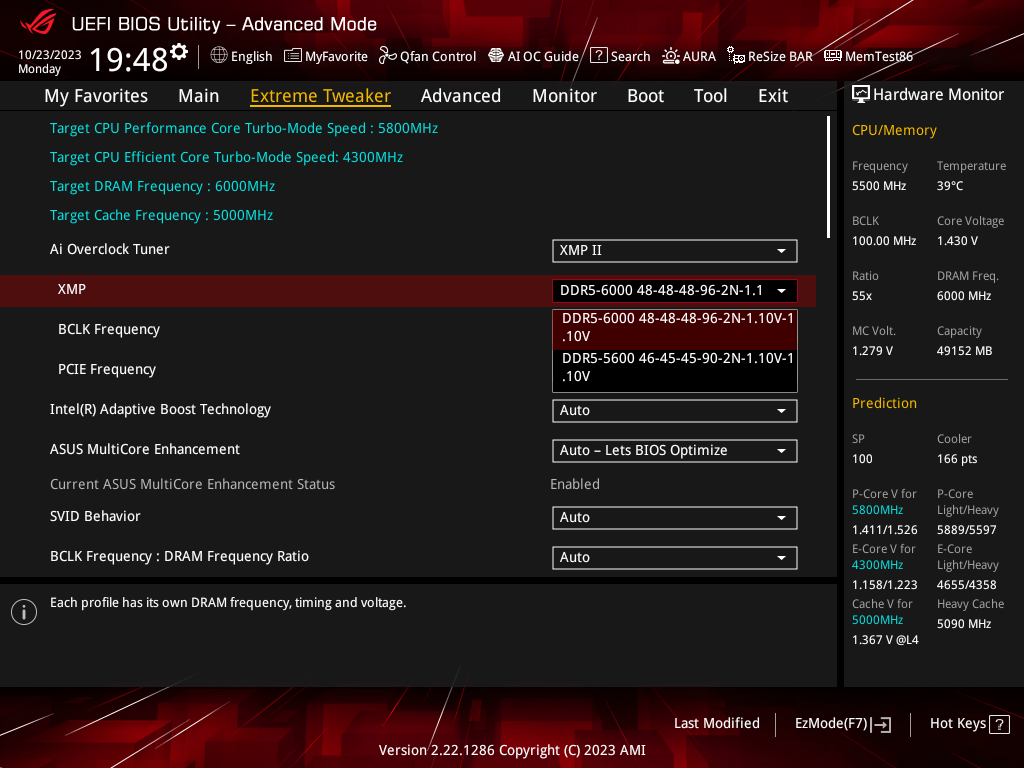The image size is (1024, 768).
Task: Switch to Main tab
Action: 199,96
